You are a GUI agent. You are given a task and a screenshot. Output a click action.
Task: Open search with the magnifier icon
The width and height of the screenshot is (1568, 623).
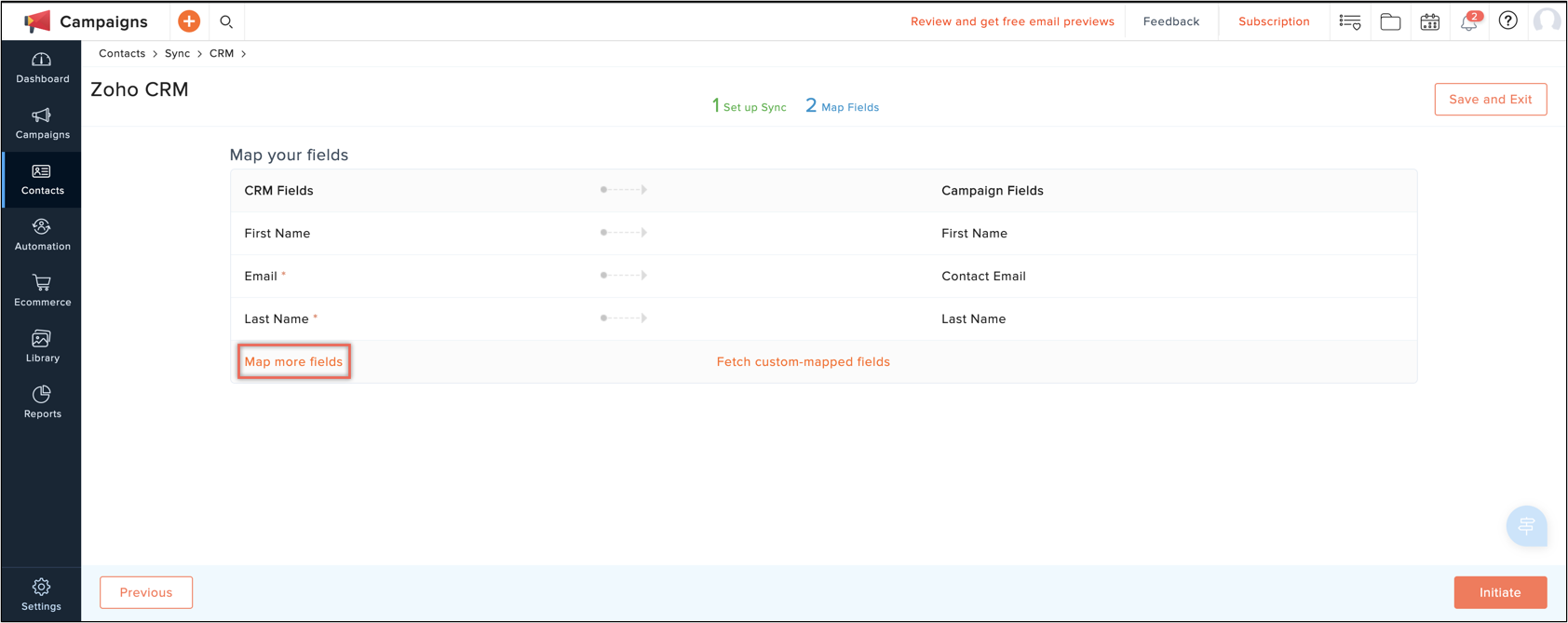click(226, 21)
